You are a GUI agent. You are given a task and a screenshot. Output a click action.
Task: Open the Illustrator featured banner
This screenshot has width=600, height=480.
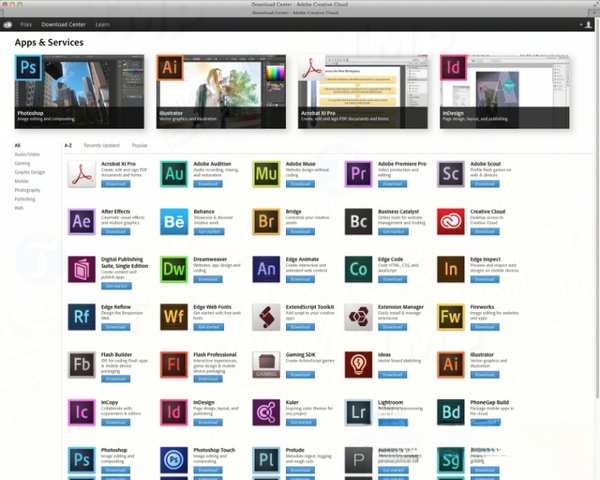point(221,91)
